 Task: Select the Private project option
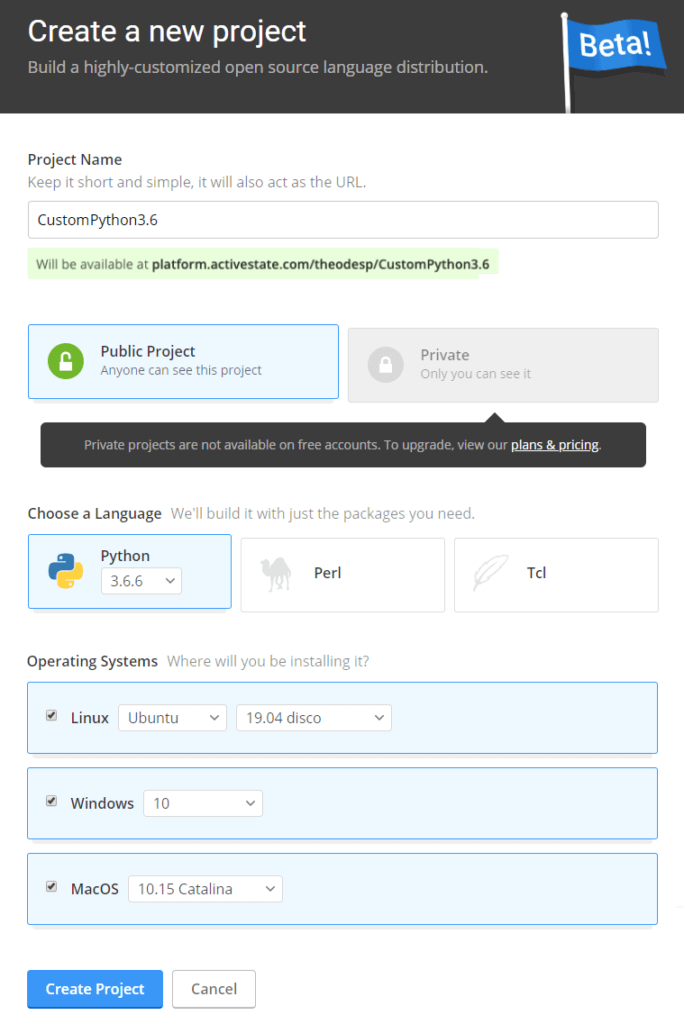pyautogui.click(x=502, y=364)
